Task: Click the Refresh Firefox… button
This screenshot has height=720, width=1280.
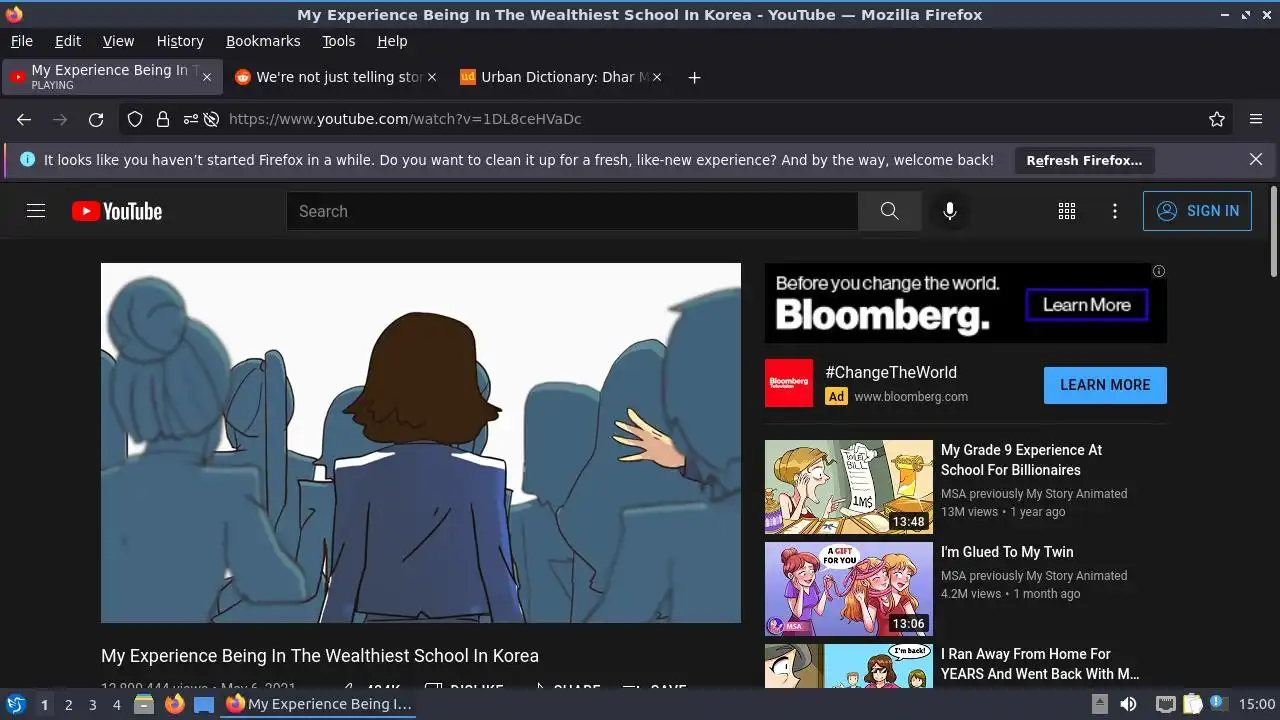Action: point(1084,160)
